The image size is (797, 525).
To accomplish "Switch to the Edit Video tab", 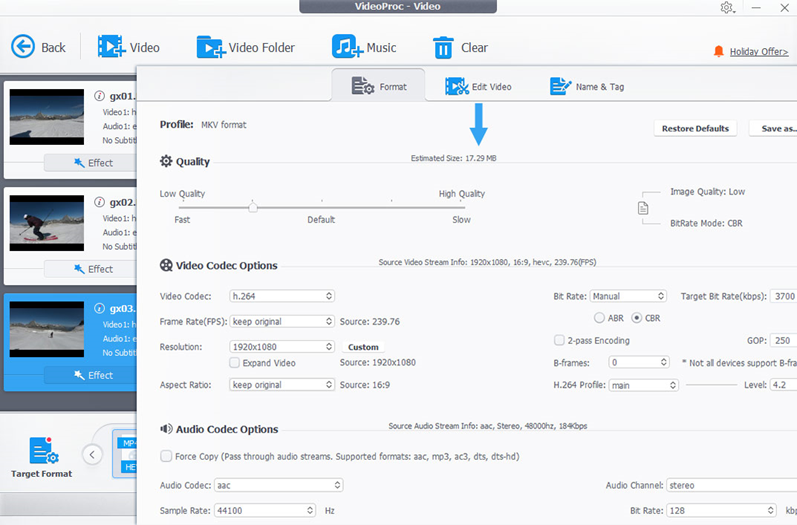I will 478,86.
